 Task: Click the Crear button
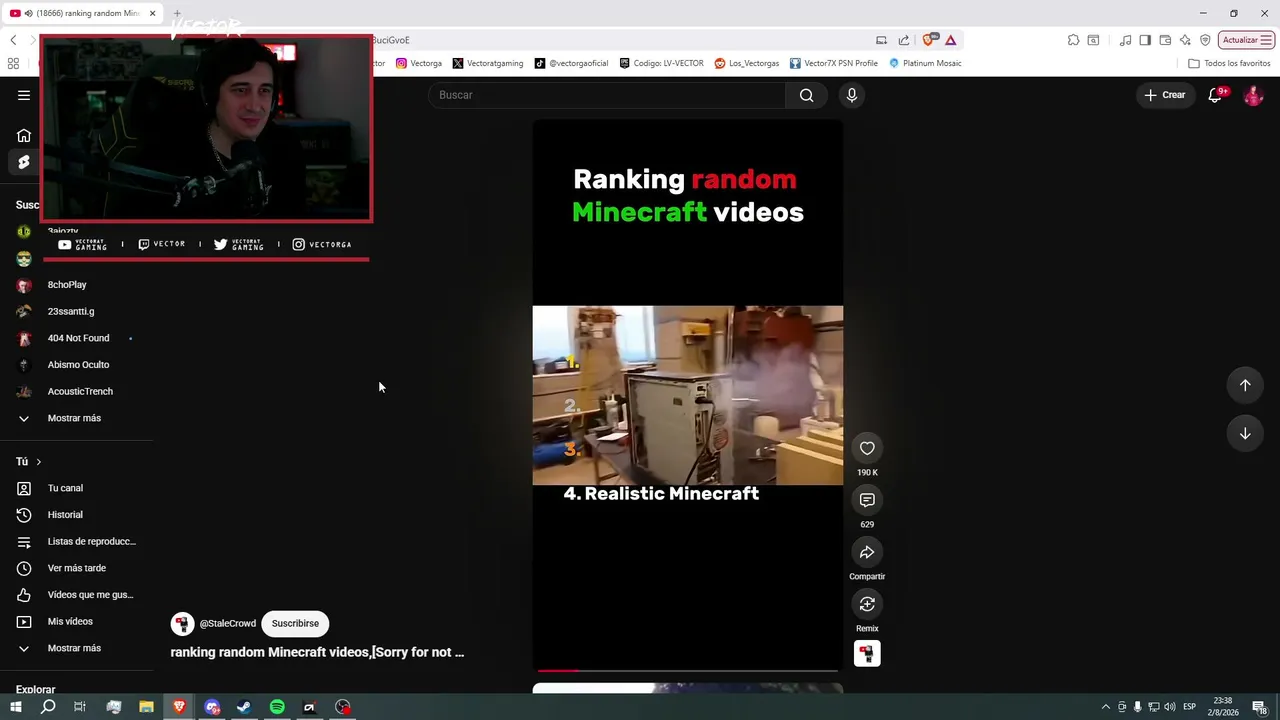(1165, 95)
